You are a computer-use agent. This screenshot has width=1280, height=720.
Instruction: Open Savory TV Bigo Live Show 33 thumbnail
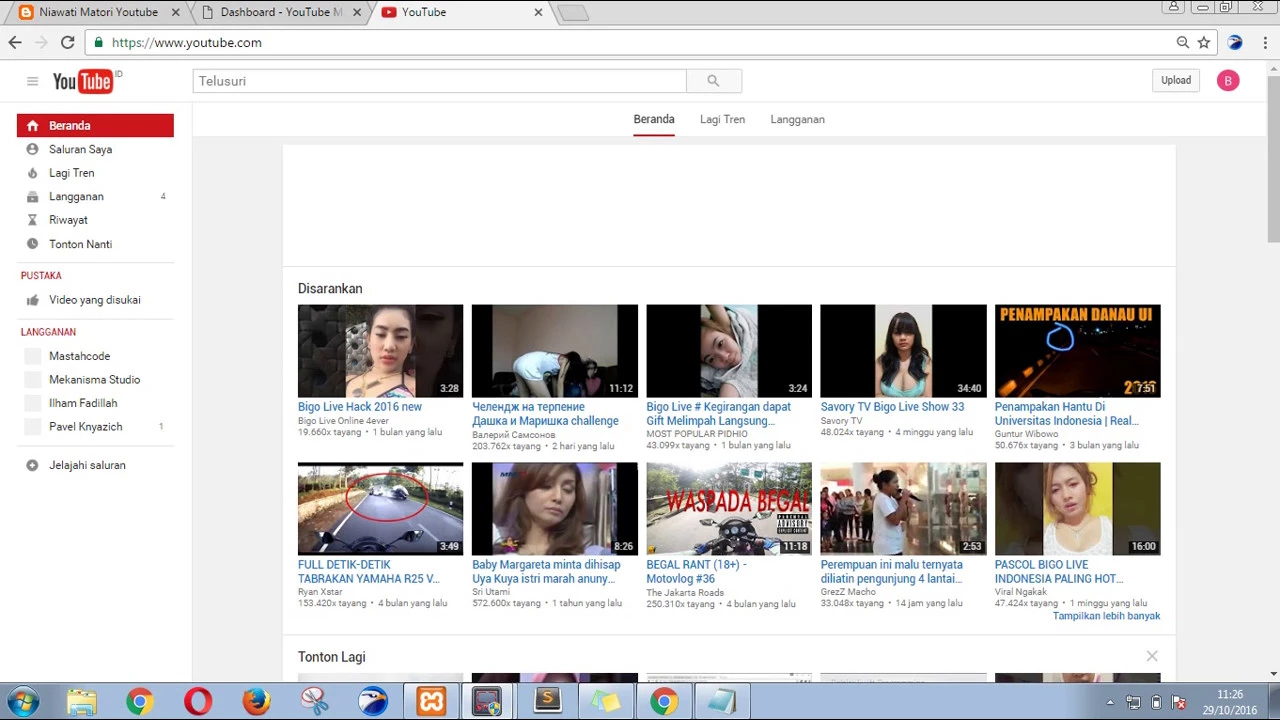[903, 351]
